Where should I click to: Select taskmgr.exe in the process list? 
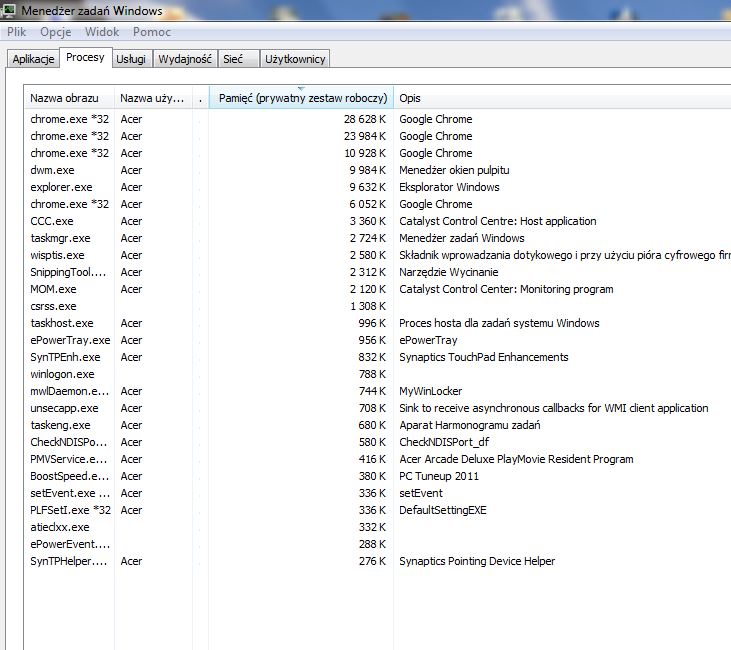click(x=60, y=238)
